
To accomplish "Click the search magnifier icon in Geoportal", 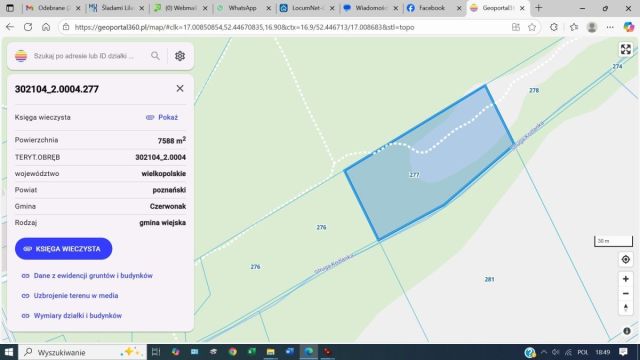I will pos(155,56).
